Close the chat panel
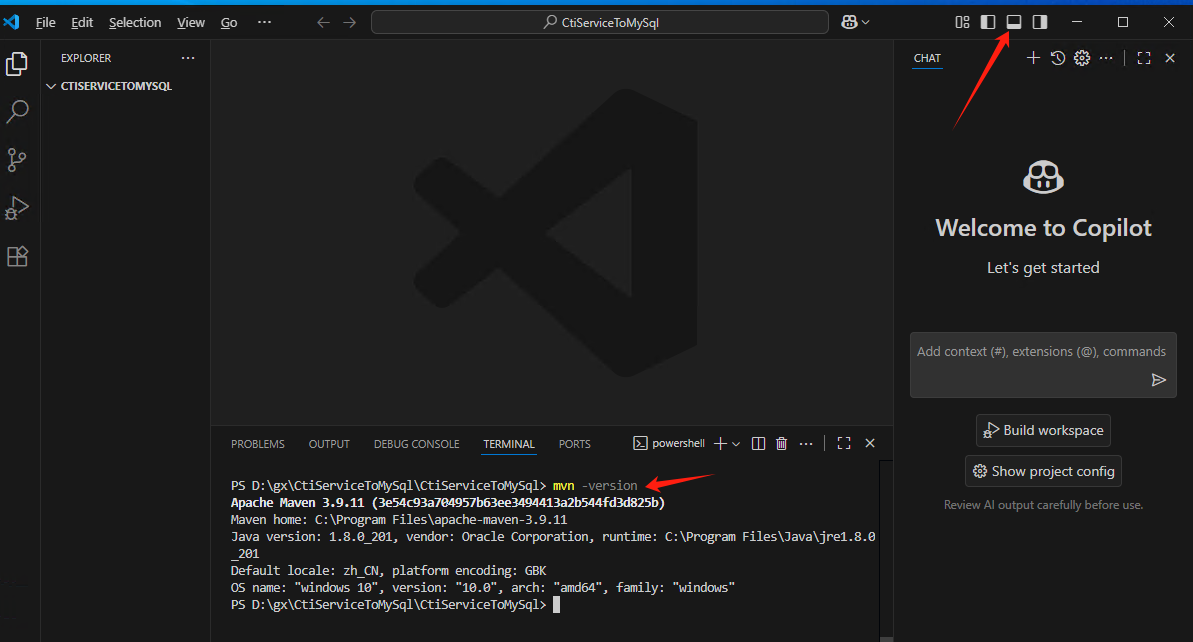1193x642 pixels. [x=1170, y=58]
